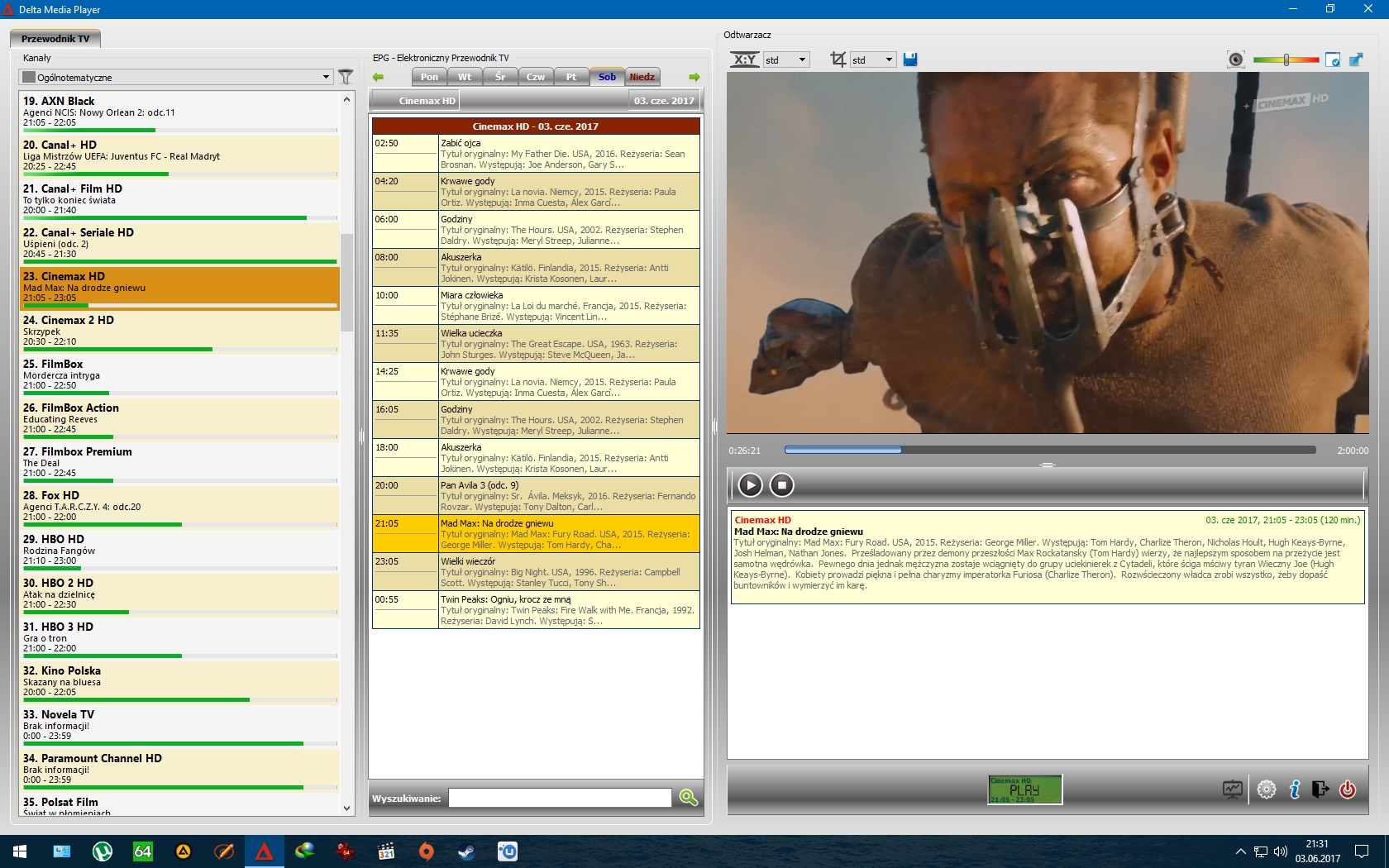Go to next week with green right arrow

coord(694,77)
